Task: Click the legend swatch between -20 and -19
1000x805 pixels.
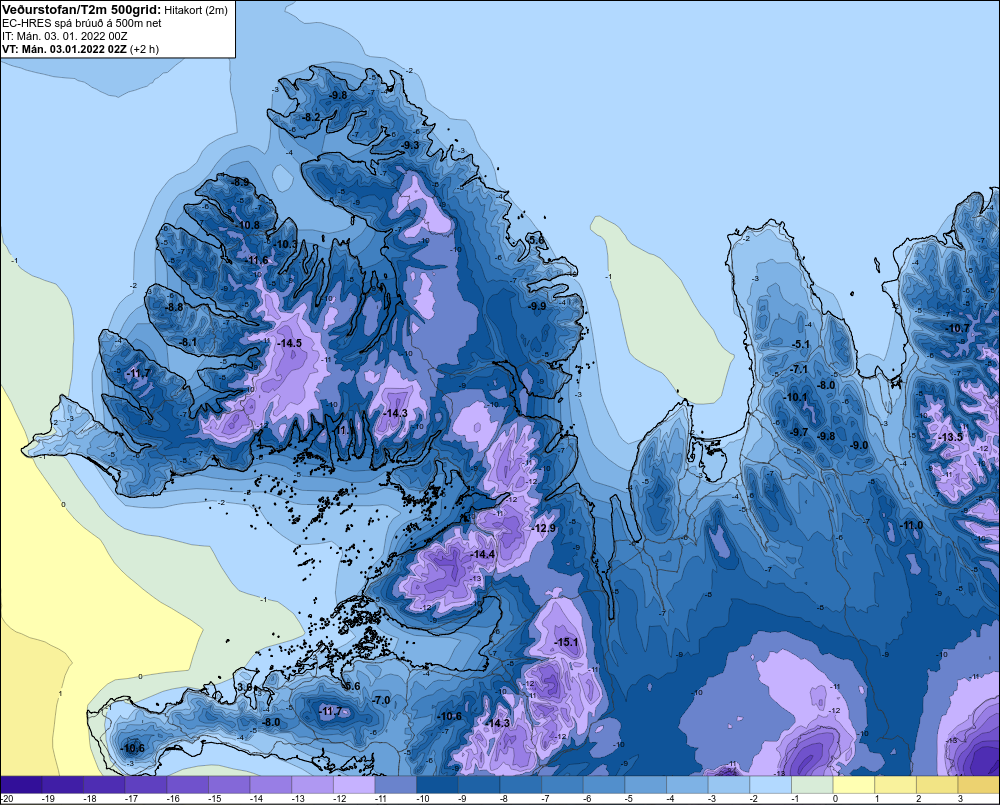Action: click(22, 785)
